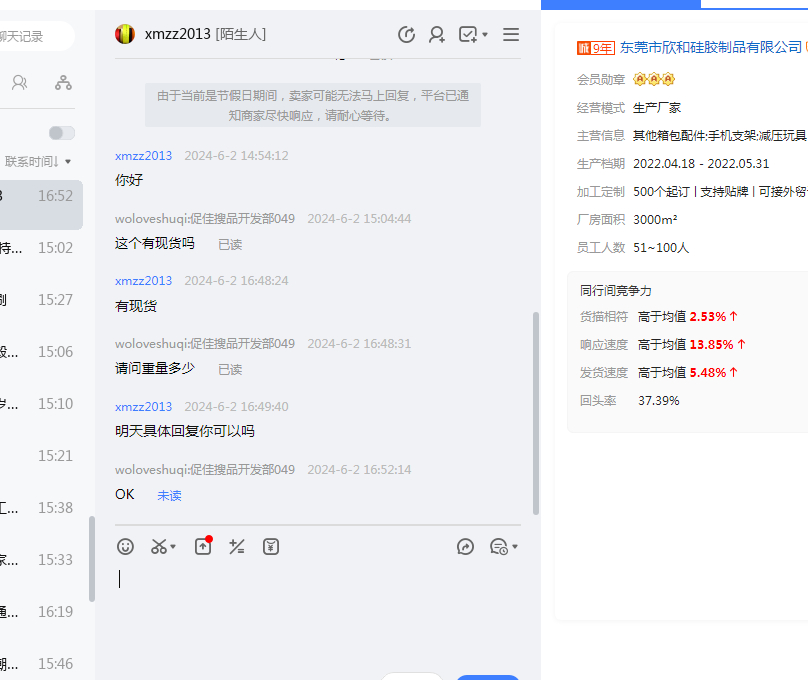Expand the 联系时间 sort dropdown
This screenshot has width=808, height=680.
[x=68, y=161]
